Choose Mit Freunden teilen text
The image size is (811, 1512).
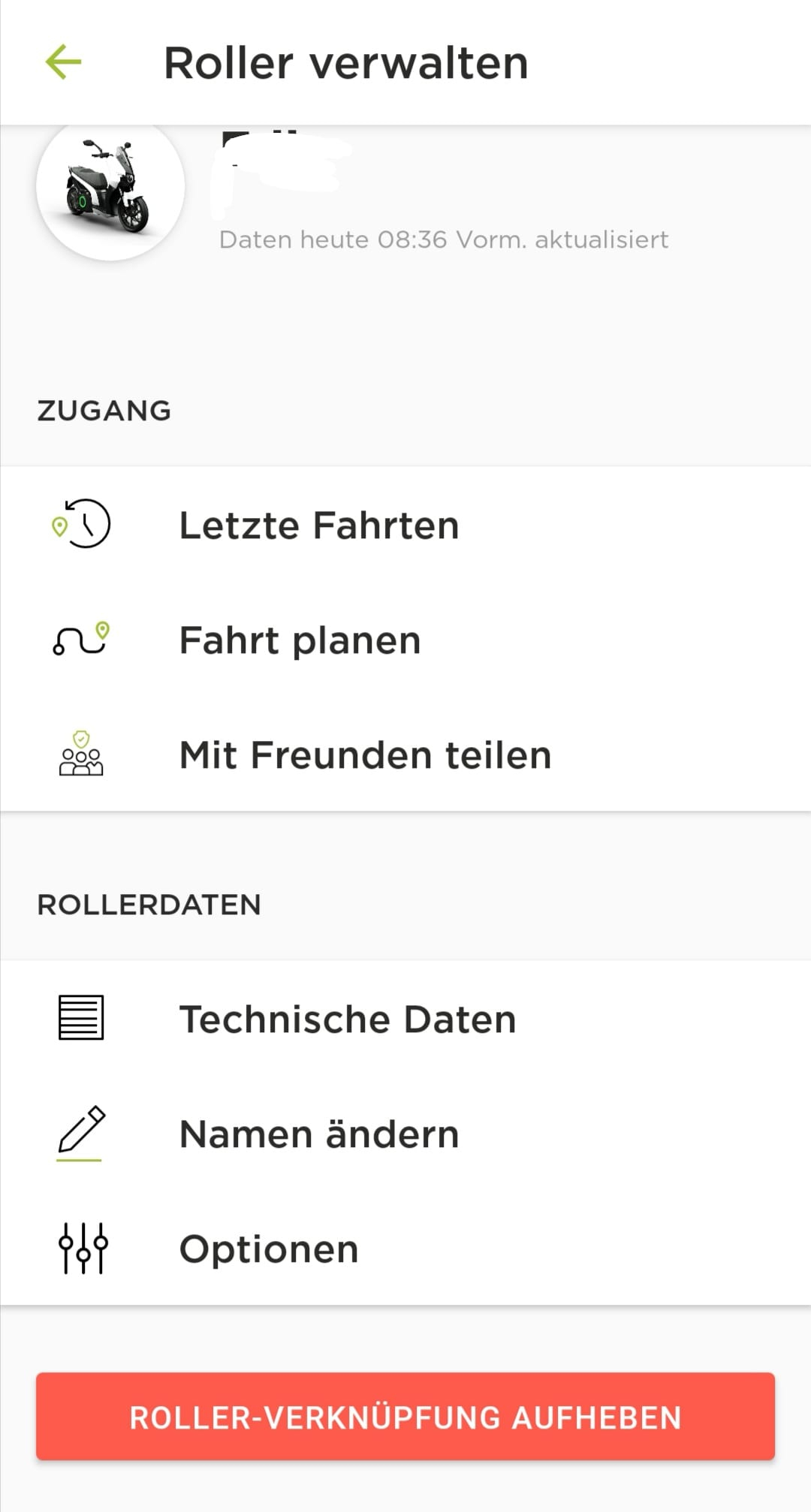tap(365, 755)
